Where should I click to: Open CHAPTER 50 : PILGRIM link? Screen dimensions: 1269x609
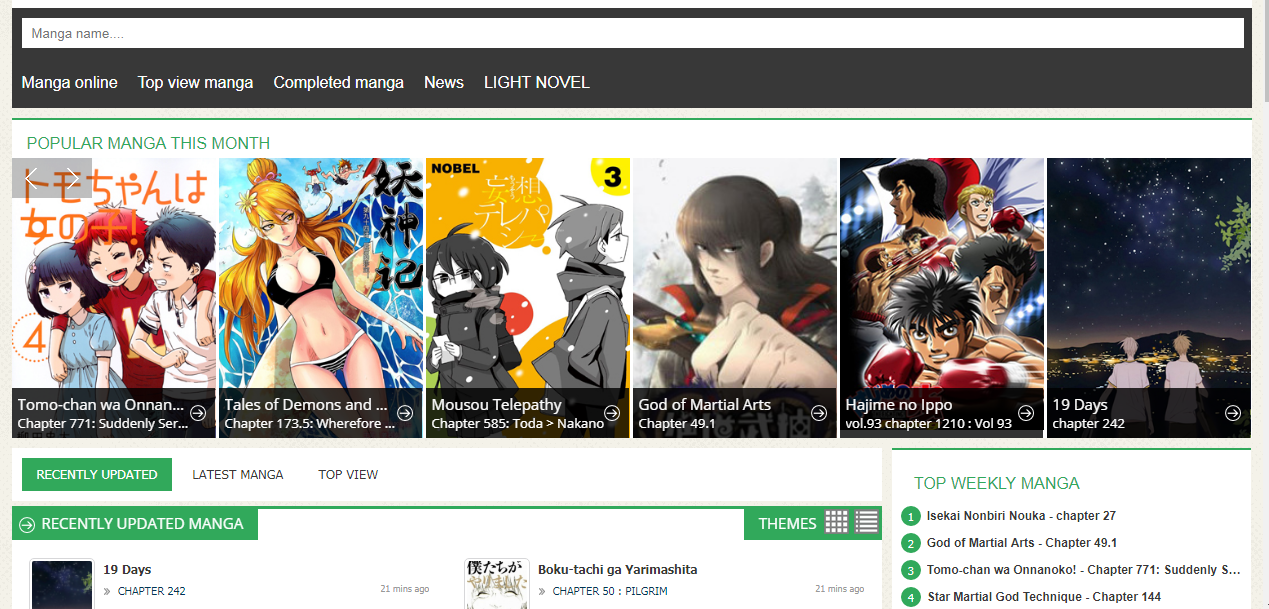610,592
